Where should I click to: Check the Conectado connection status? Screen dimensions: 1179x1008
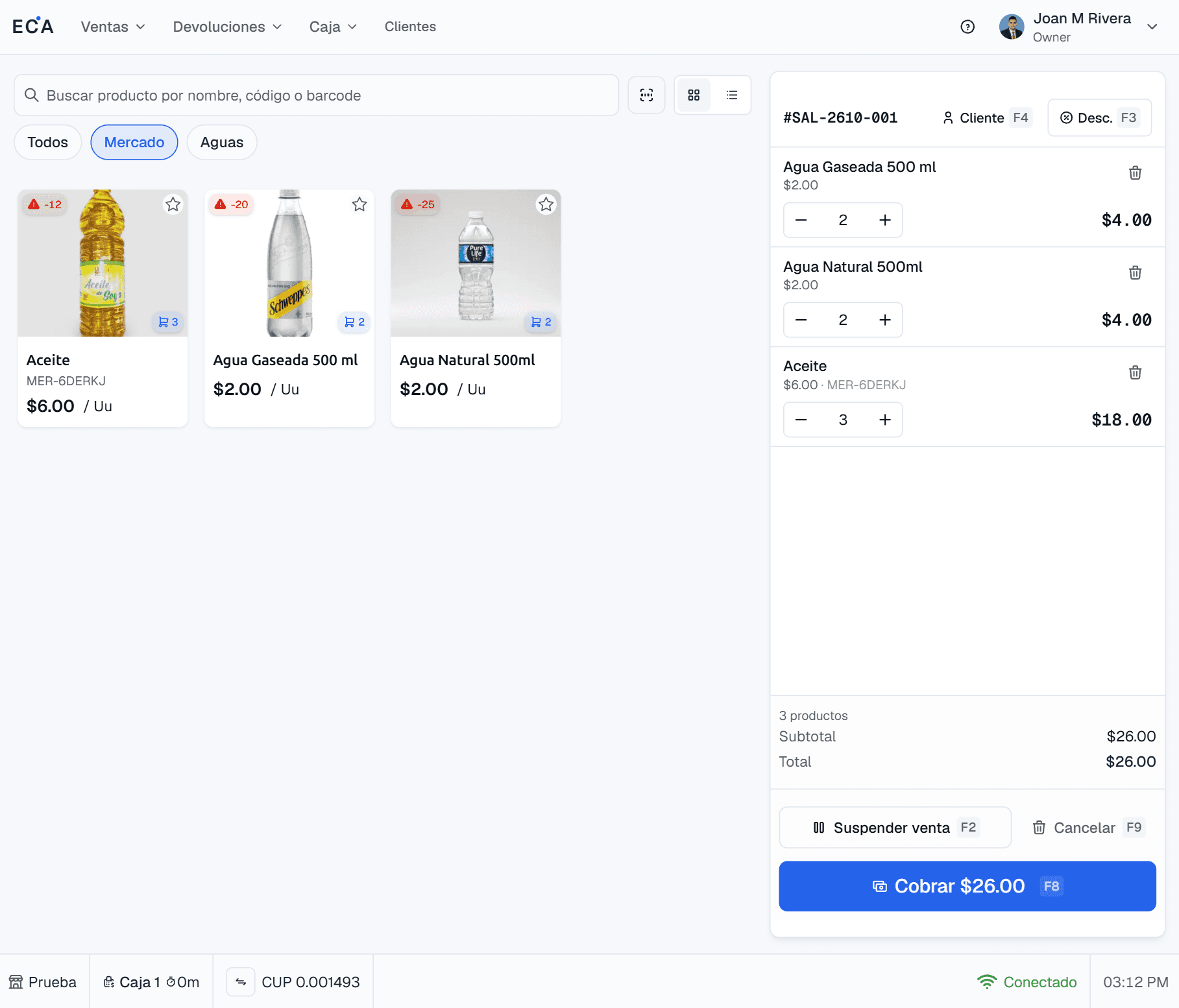pos(1027,982)
